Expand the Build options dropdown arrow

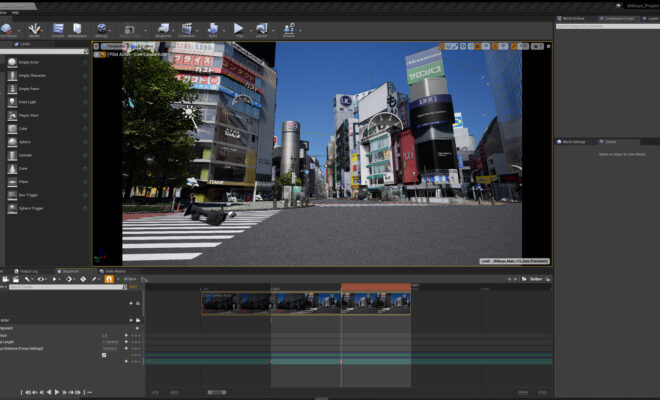pos(224,30)
